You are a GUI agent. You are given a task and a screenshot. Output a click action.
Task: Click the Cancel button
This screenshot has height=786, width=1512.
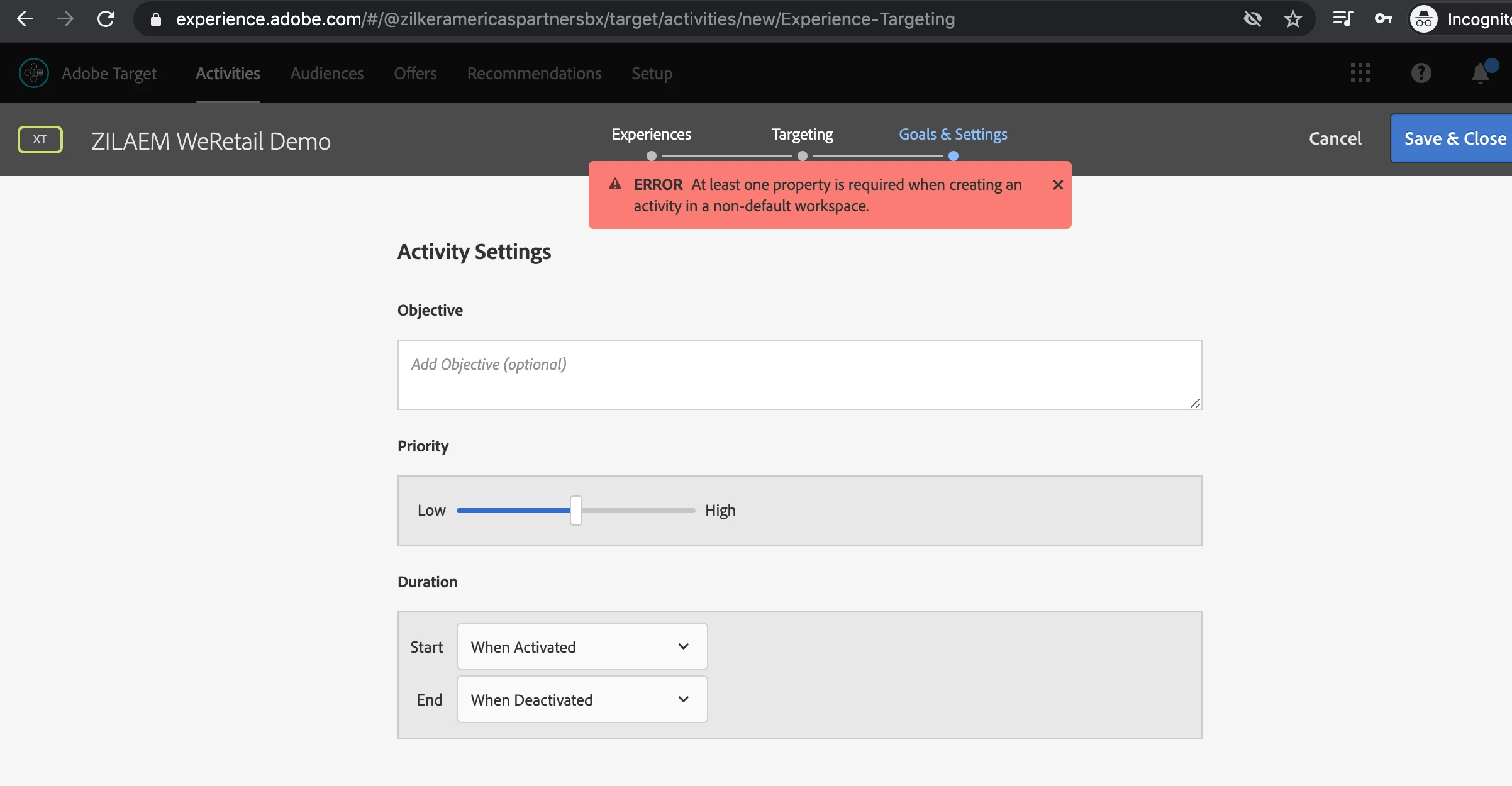click(1335, 138)
